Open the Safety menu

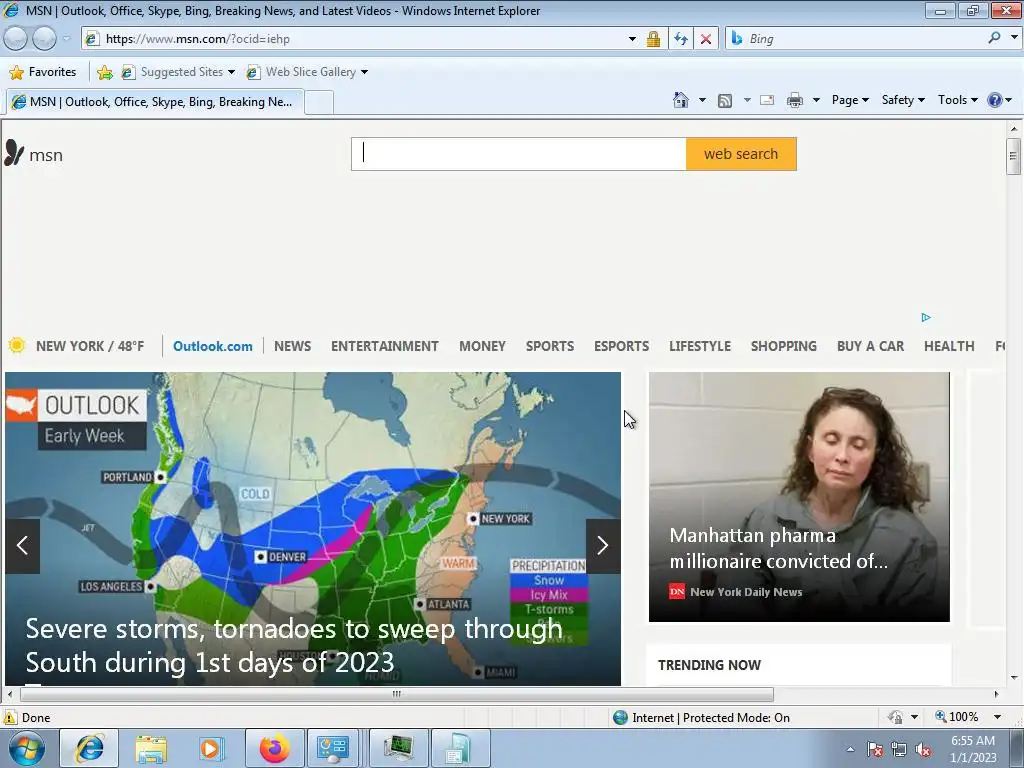point(903,100)
